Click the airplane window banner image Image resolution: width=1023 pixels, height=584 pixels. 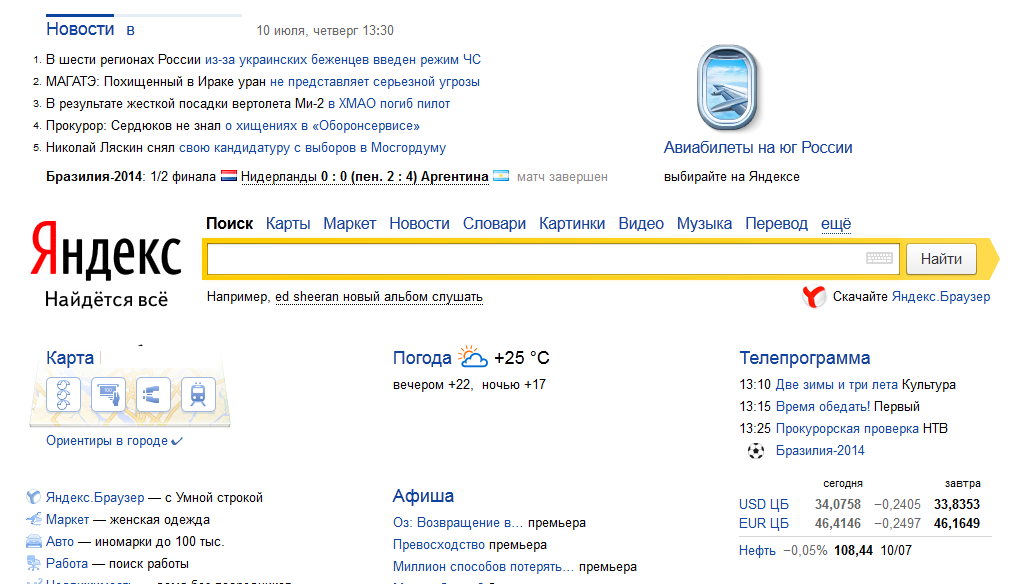(727, 87)
